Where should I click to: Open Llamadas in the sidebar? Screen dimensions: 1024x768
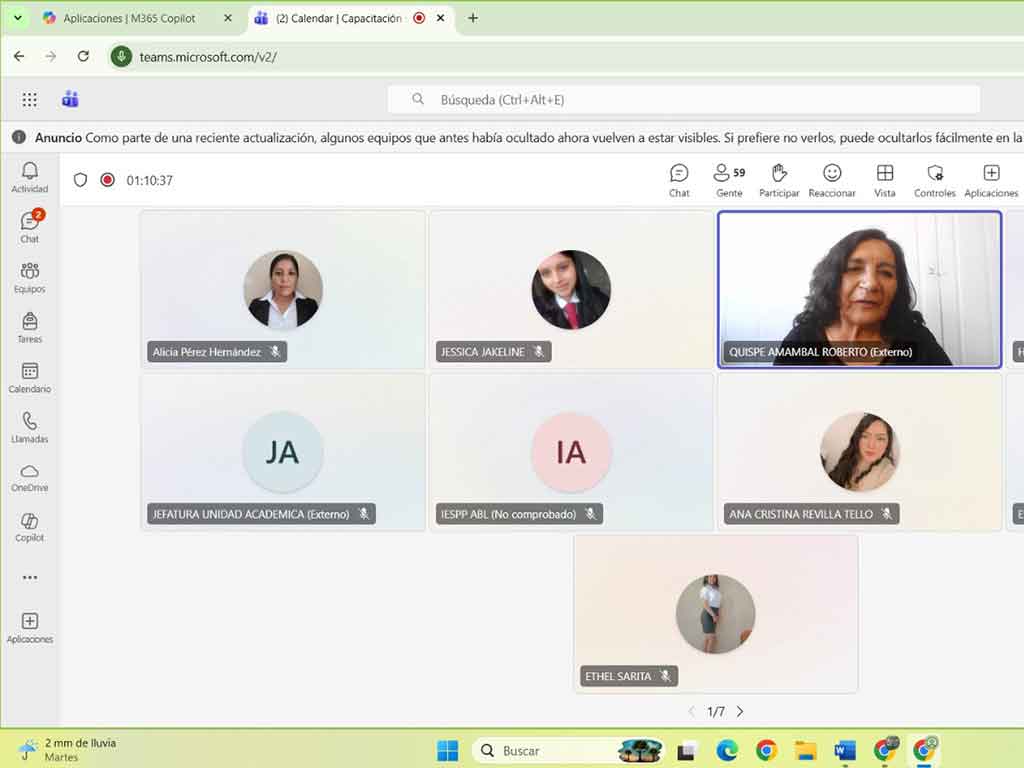pos(30,427)
